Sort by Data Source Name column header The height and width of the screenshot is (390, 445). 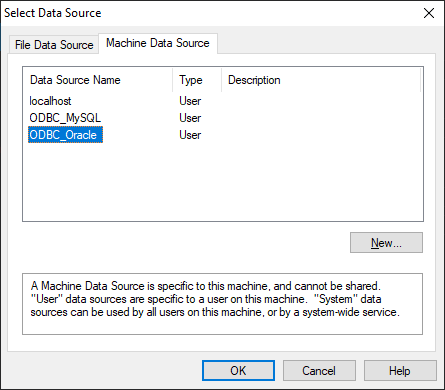tap(98, 80)
